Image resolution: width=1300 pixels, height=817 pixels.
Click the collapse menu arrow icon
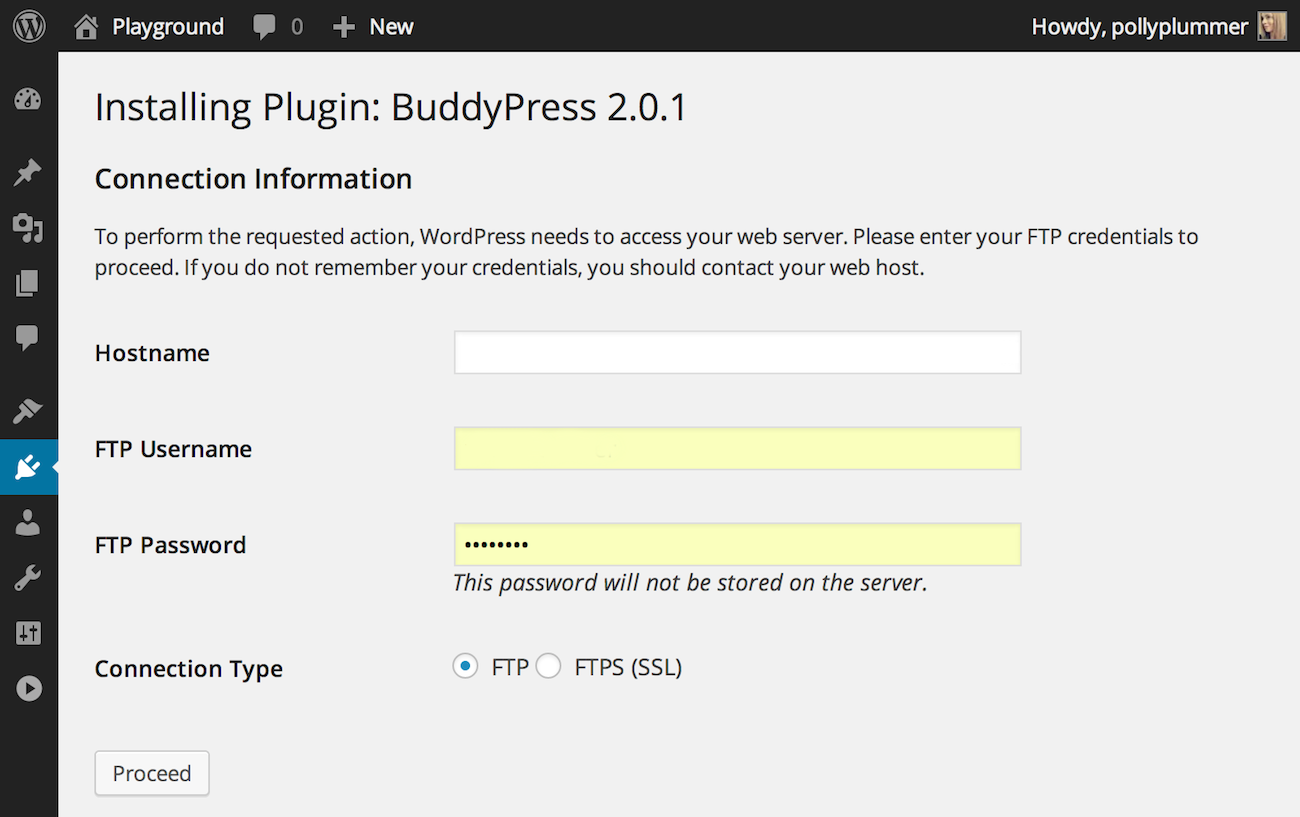tap(28, 688)
